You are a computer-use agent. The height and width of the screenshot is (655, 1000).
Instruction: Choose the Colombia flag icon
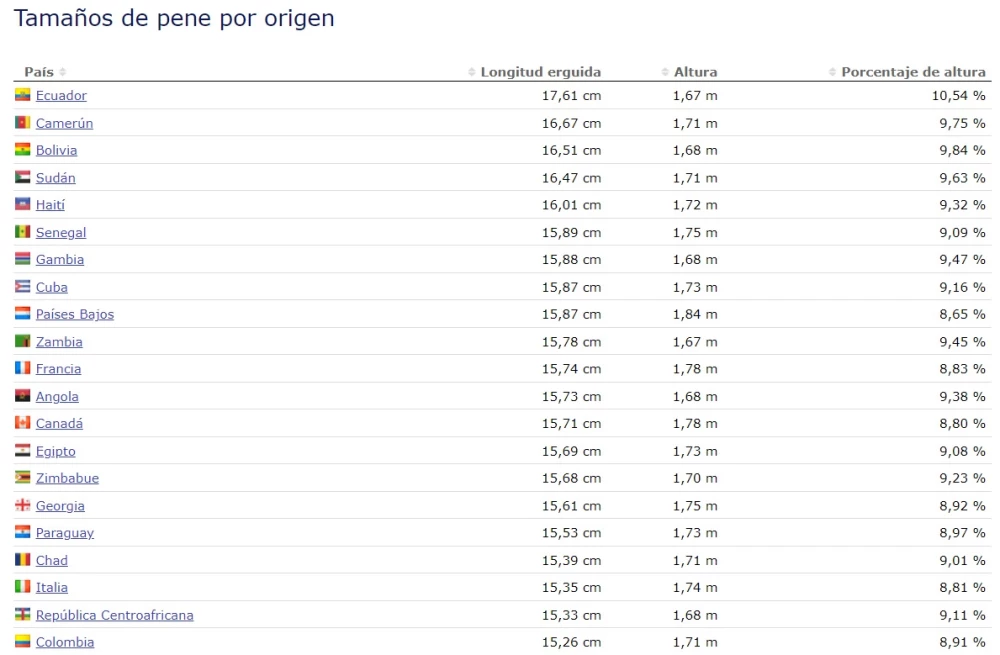(x=22, y=642)
